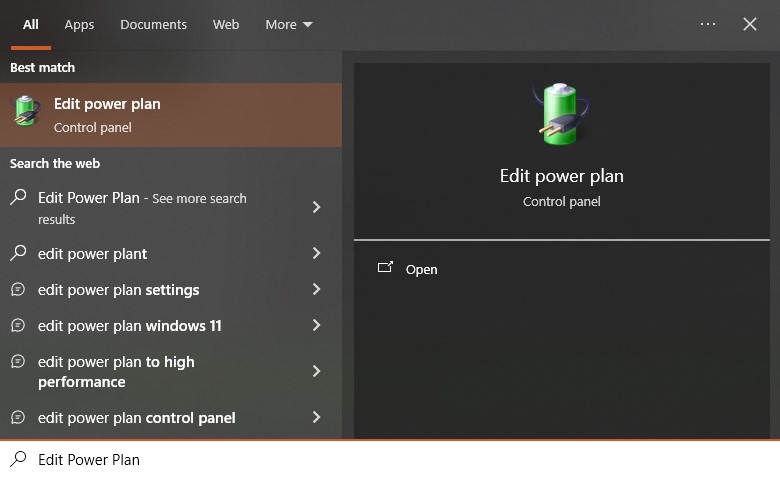Viewport: 780px width, 477px height.
Task: Select 'Edit Power Plan - See more search results'
Action: pos(171,207)
